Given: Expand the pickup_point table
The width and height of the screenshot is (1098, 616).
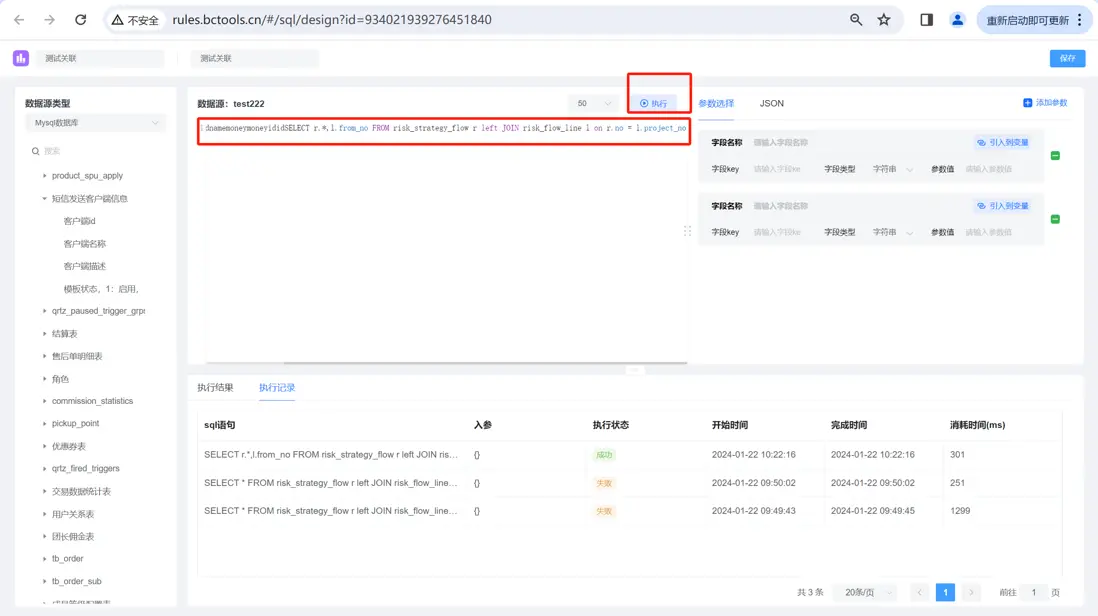Looking at the screenshot, I should click(x=45, y=424).
